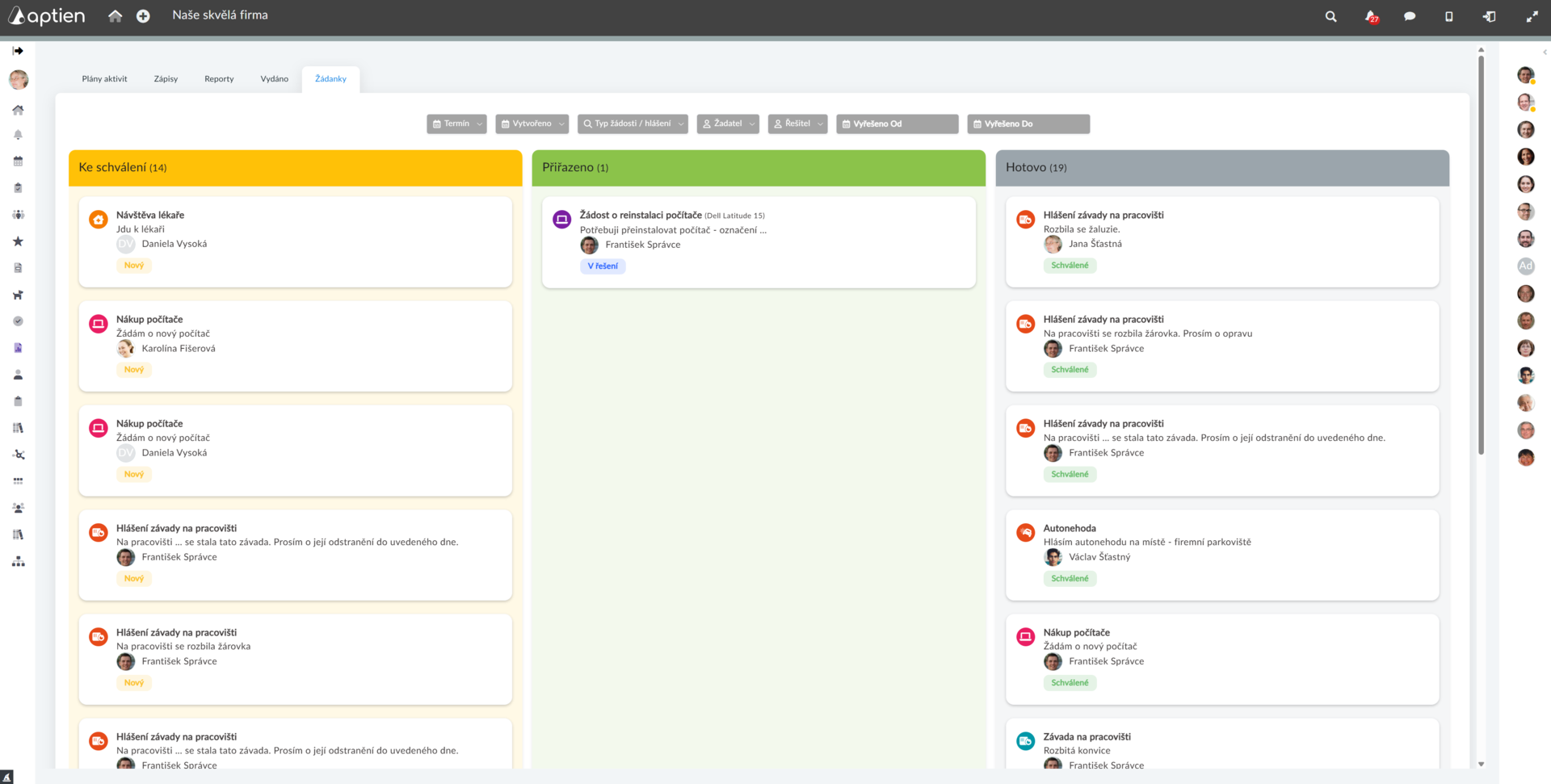Viewport: 1551px width, 784px height.
Task: Click the Vyřešeno Od date field
Action: (897, 124)
